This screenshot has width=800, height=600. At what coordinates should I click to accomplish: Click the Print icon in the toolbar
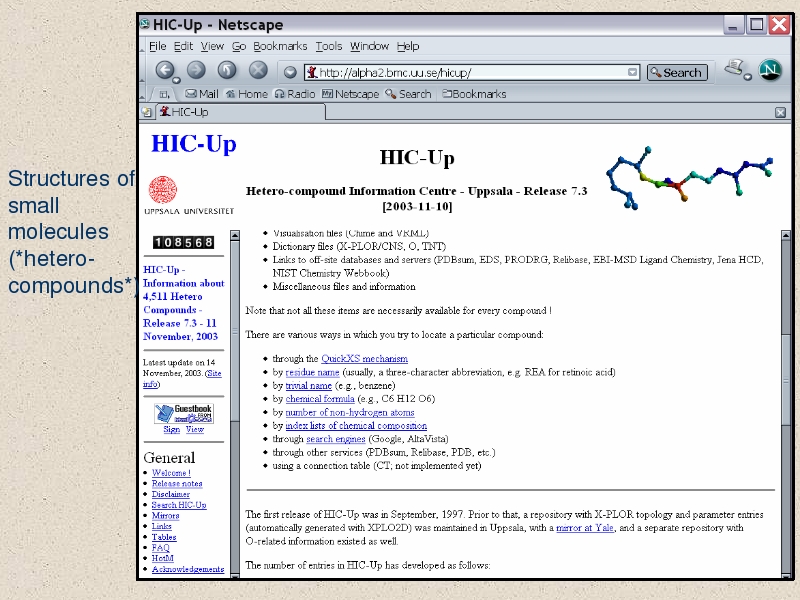pos(734,68)
